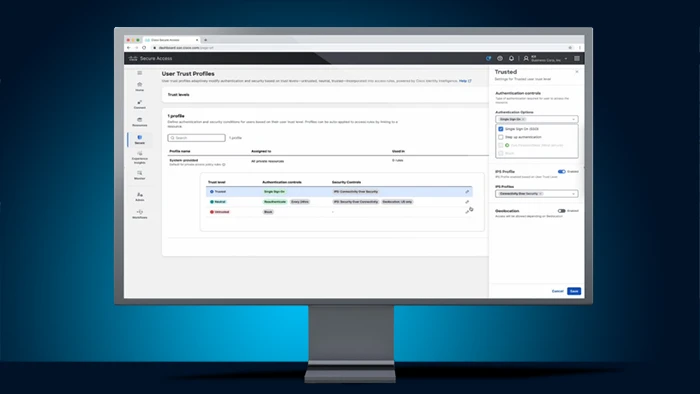This screenshot has width=700, height=394.
Task: Select the Untrusted trust level row
Action: 339,212
